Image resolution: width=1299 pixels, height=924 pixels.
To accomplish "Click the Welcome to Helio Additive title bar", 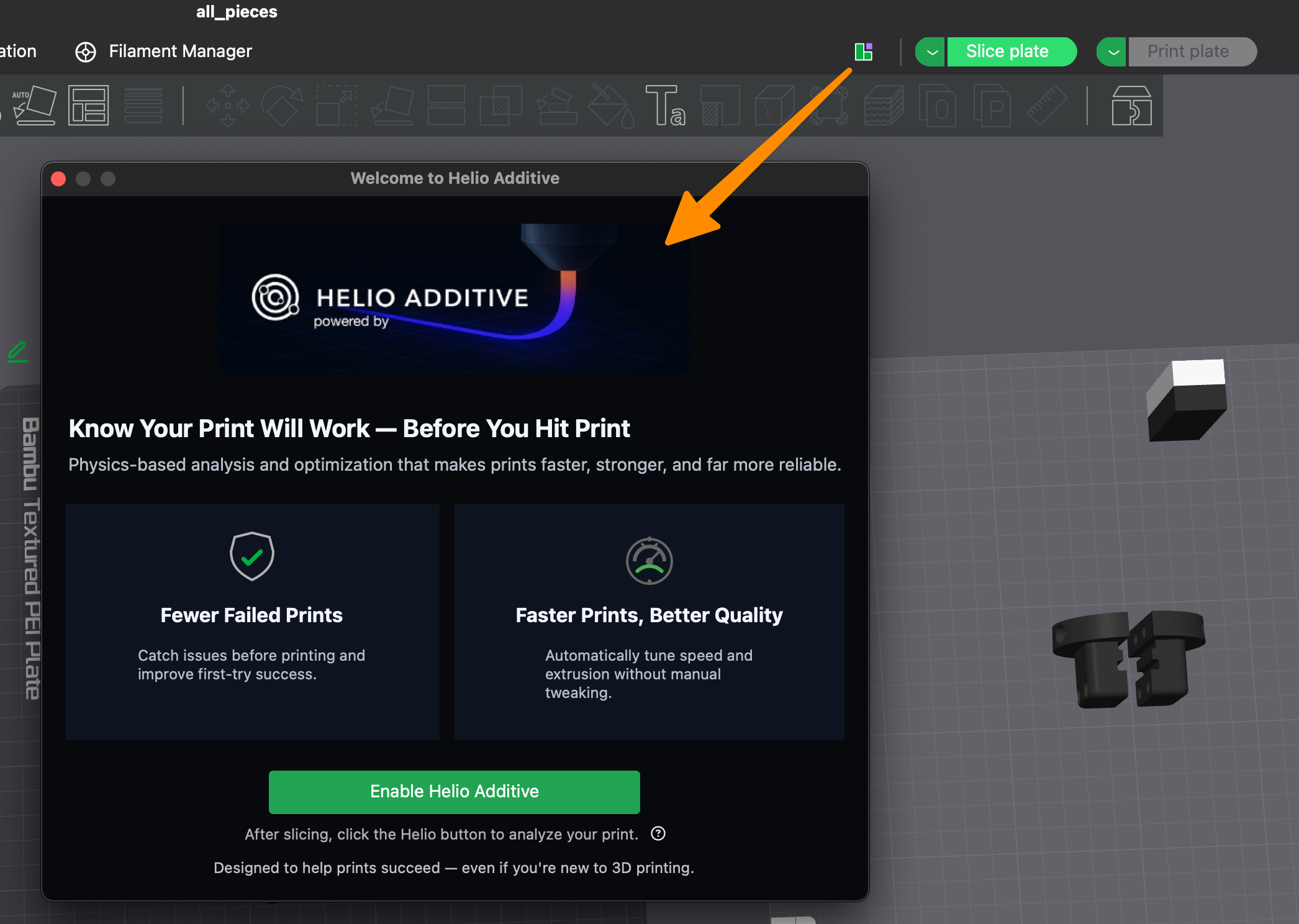I will click(455, 178).
